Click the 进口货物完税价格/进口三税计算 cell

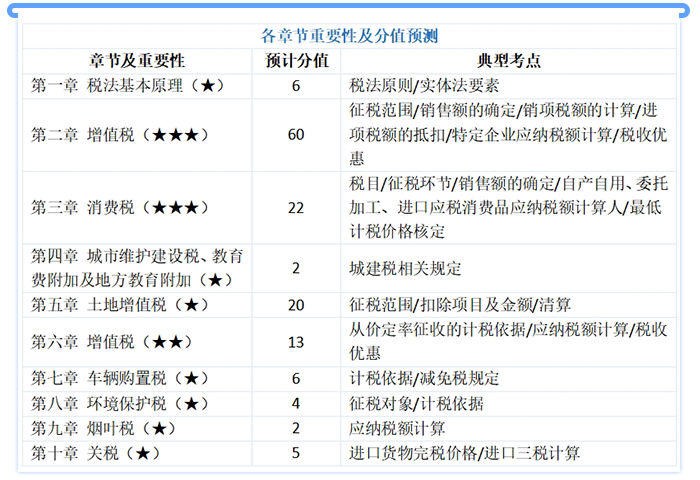(x=464, y=453)
